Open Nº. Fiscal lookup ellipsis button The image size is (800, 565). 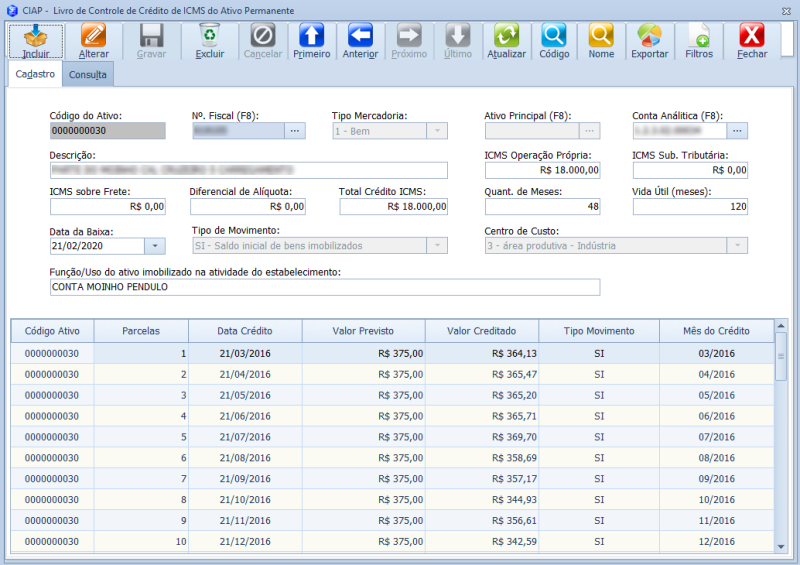(x=294, y=130)
